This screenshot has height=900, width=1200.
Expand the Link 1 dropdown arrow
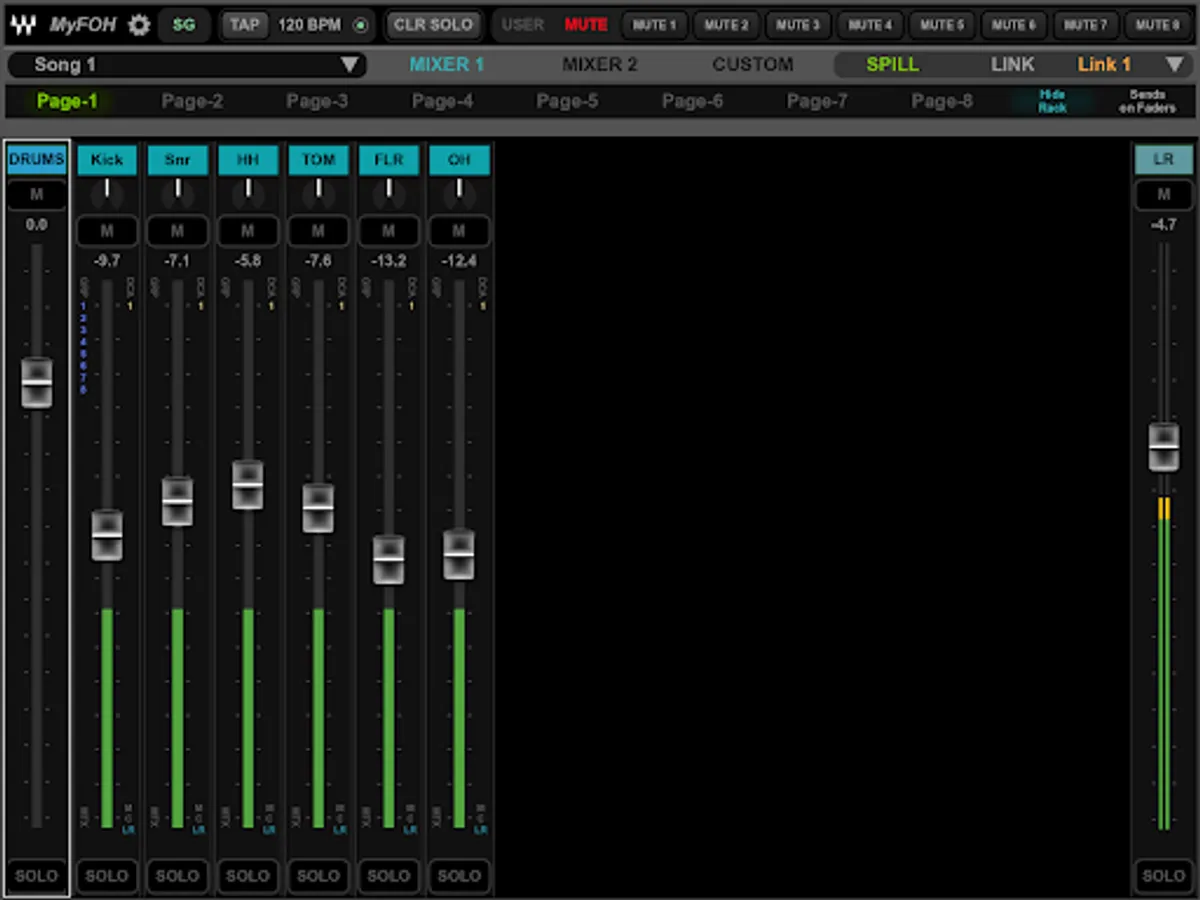[1174, 65]
